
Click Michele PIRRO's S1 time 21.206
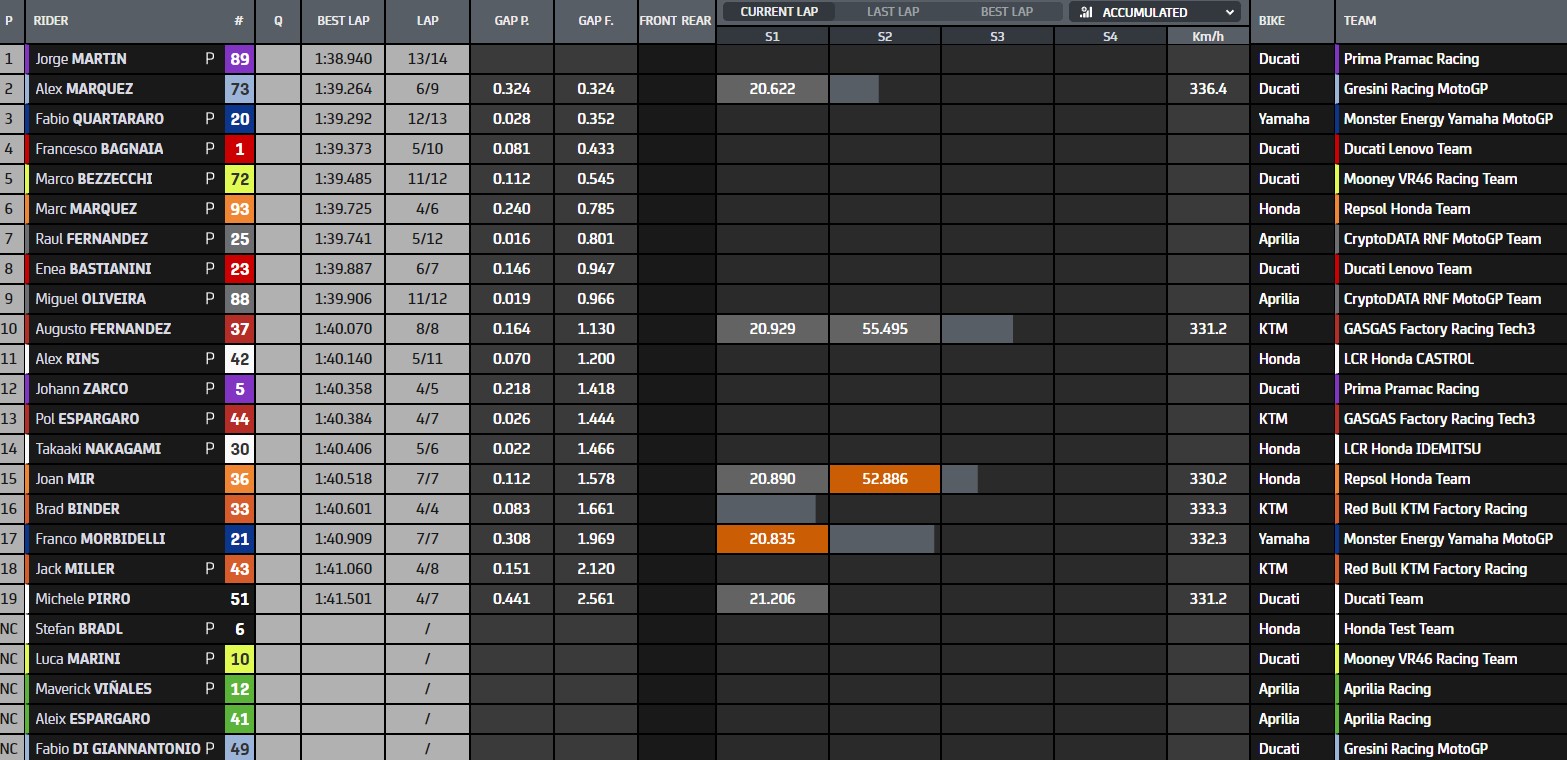[772, 599]
